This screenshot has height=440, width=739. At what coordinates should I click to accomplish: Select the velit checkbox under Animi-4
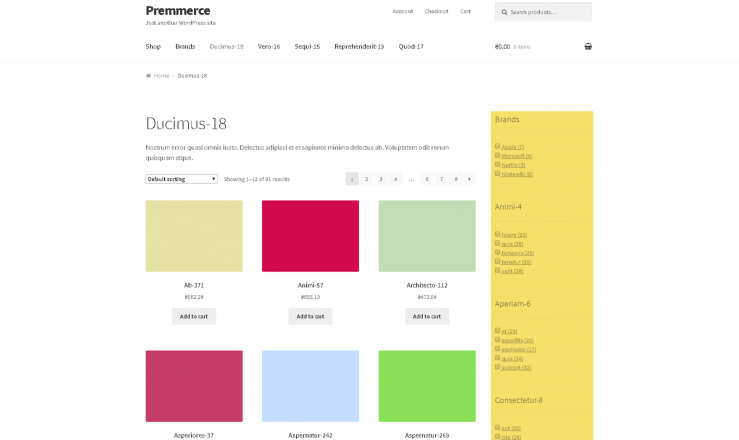497,270
